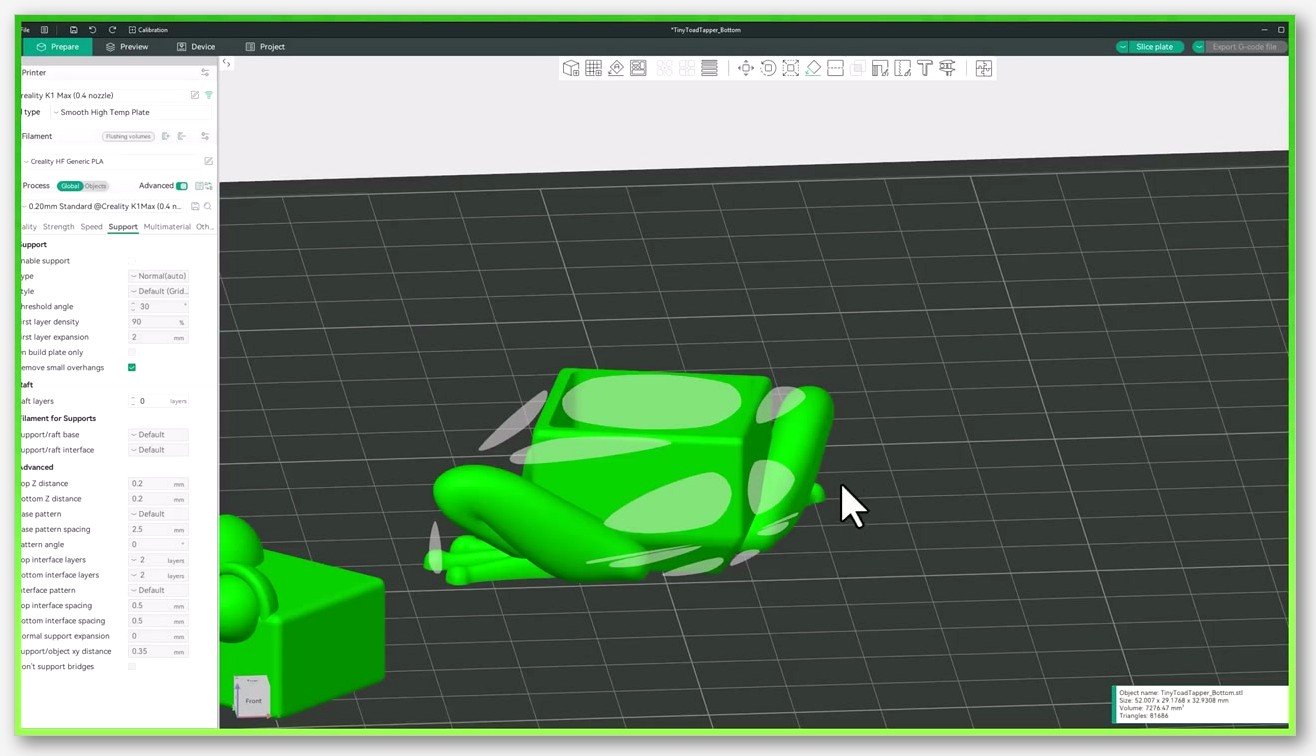The height and width of the screenshot is (756, 1316).
Task: Toggle the Advanced mode switch
Action: click(x=182, y=186)
